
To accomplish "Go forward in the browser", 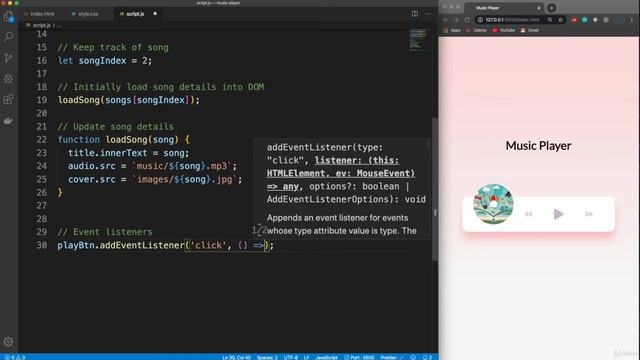I will tap(456, 20).
